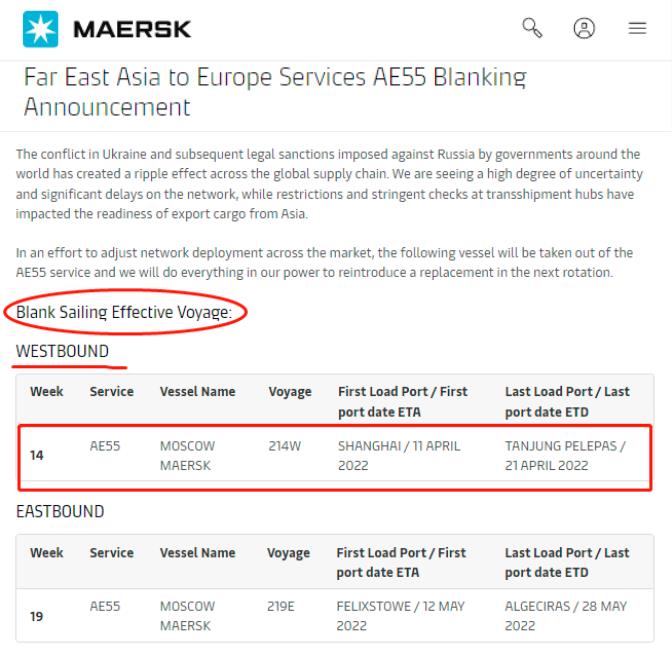Image resolution: width=672 pixels, height=655 pixels.
Task: Select the 'Blank Sailing Effective Voyage' text
Action: pyautogui.click(x=124, y=313)
